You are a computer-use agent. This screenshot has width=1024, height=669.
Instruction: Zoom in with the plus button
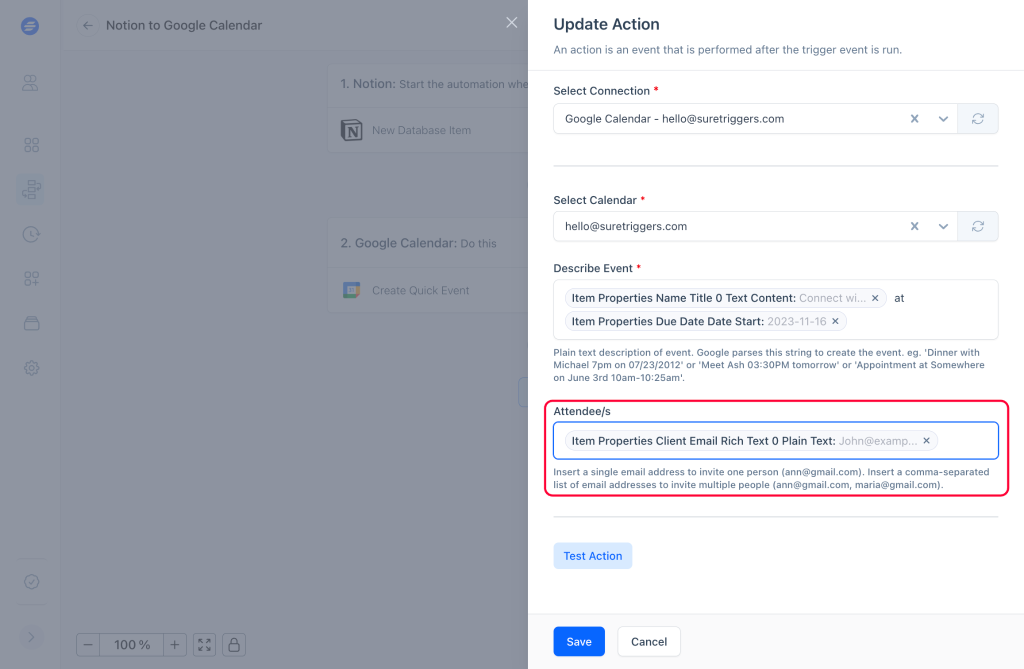click(x=174, y=645)
